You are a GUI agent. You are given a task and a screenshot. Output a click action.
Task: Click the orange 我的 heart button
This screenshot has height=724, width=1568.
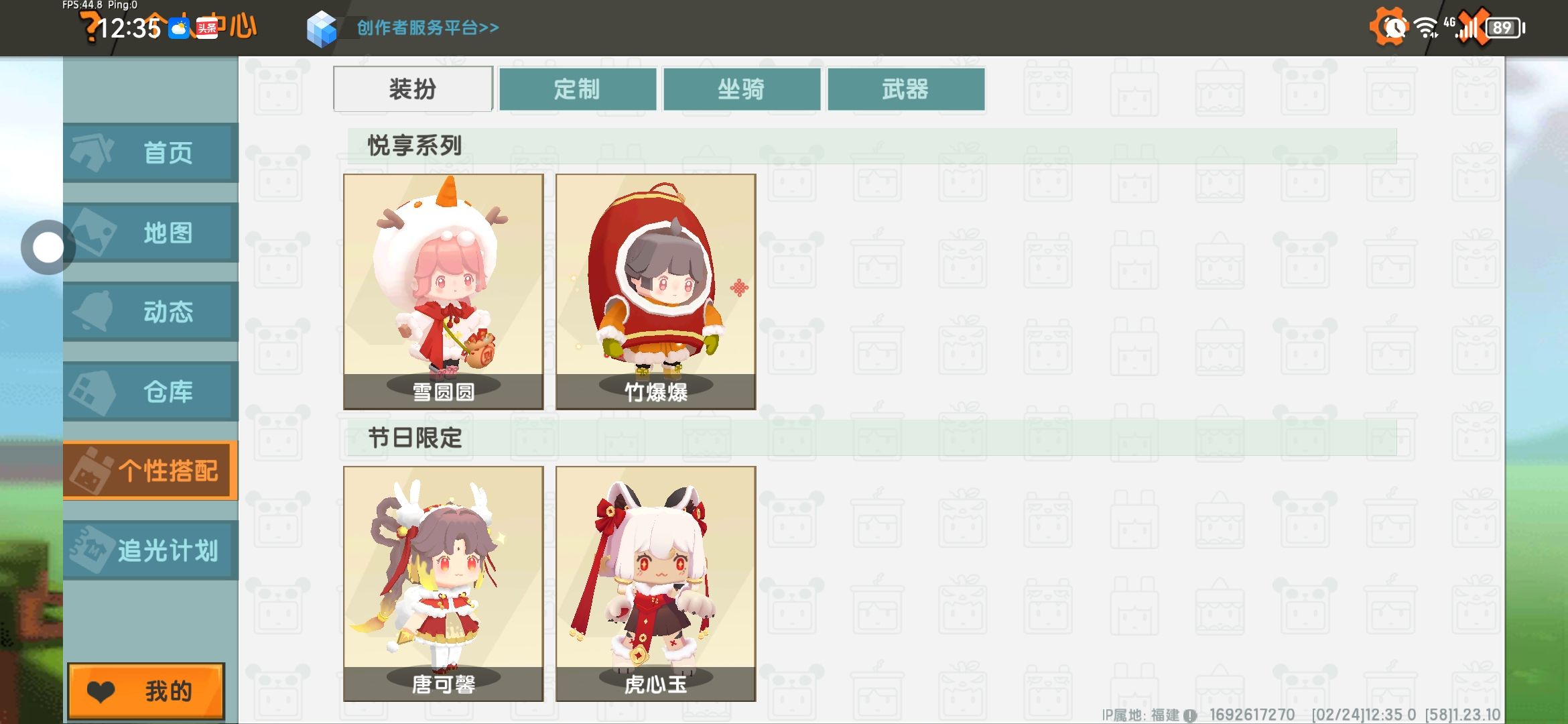[146, 691]
